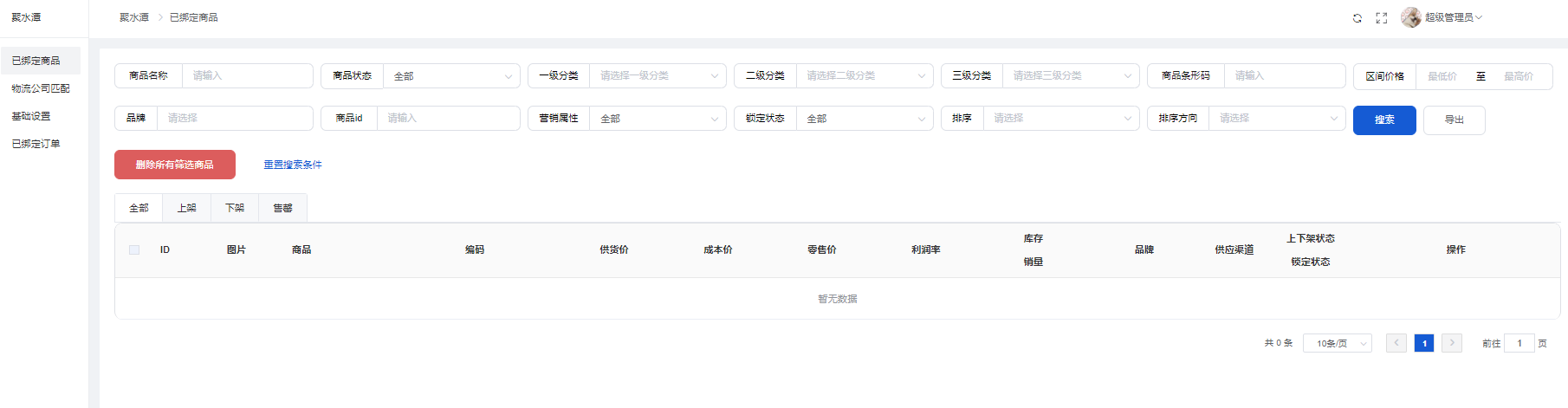Click the red 删除所有筛选商品 button
Screen dimensions: 1568x408
[175, 165]
